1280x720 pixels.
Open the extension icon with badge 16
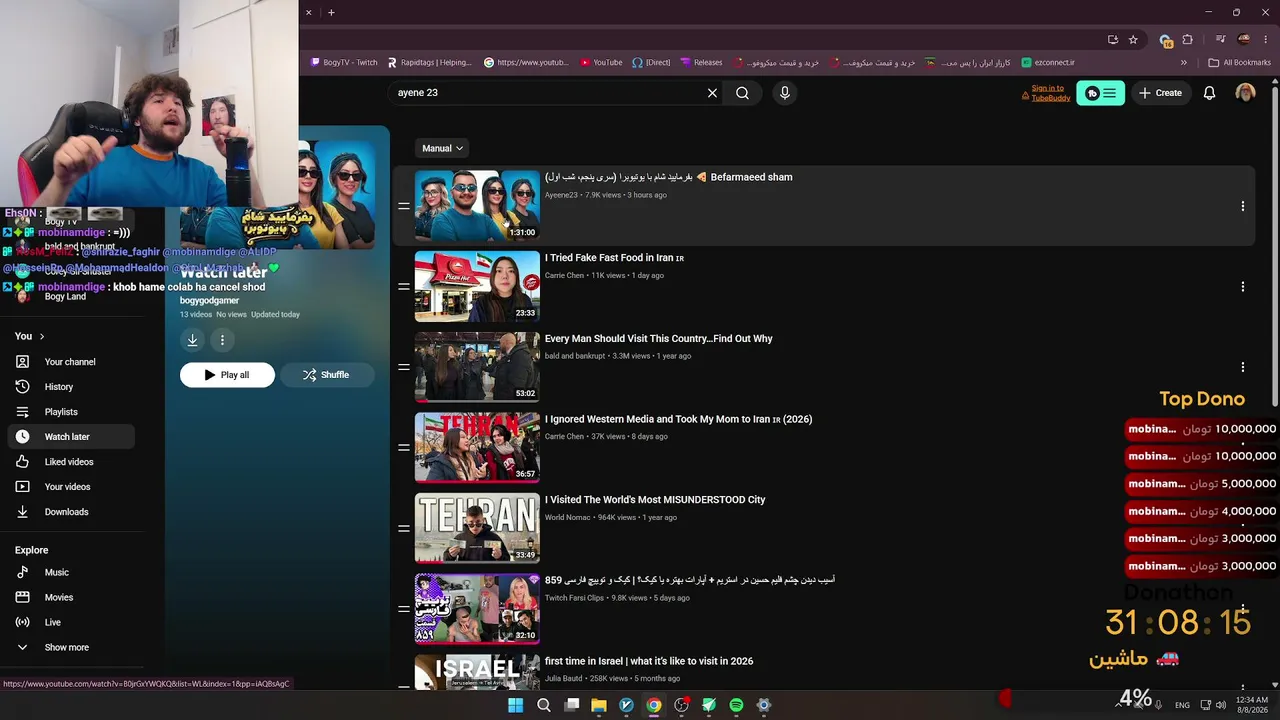(x=1165, y=40)
